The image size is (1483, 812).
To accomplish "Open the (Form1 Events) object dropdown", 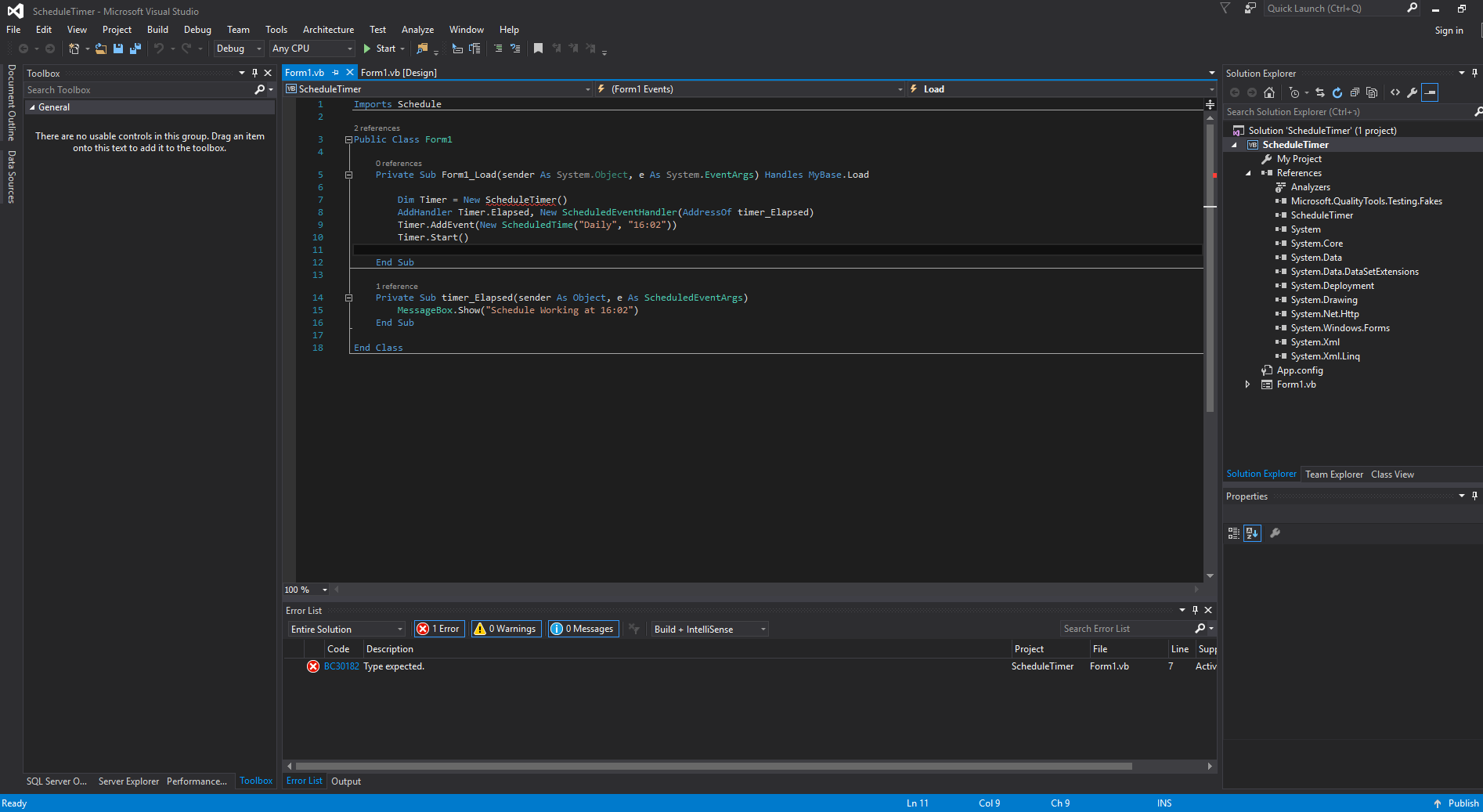I will [x=750, y=89].
